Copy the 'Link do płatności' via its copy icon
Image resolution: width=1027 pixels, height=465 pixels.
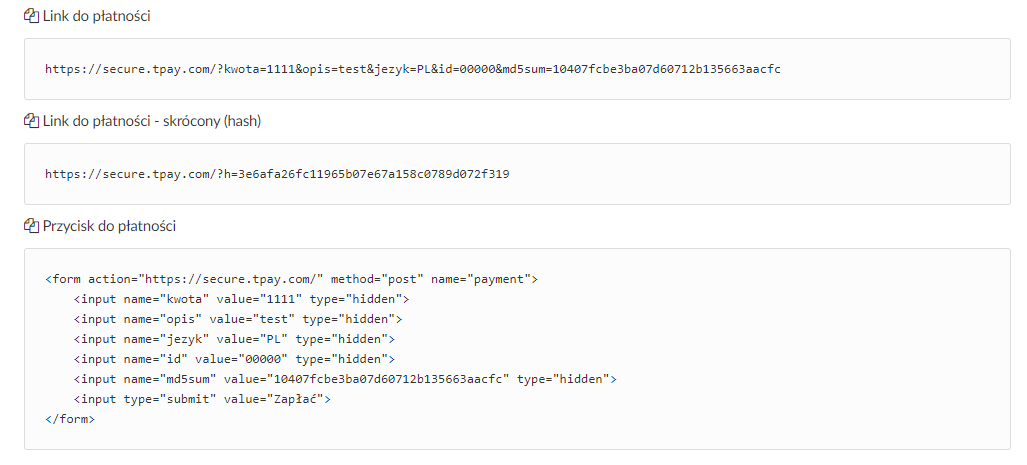[x=31, y=16]
